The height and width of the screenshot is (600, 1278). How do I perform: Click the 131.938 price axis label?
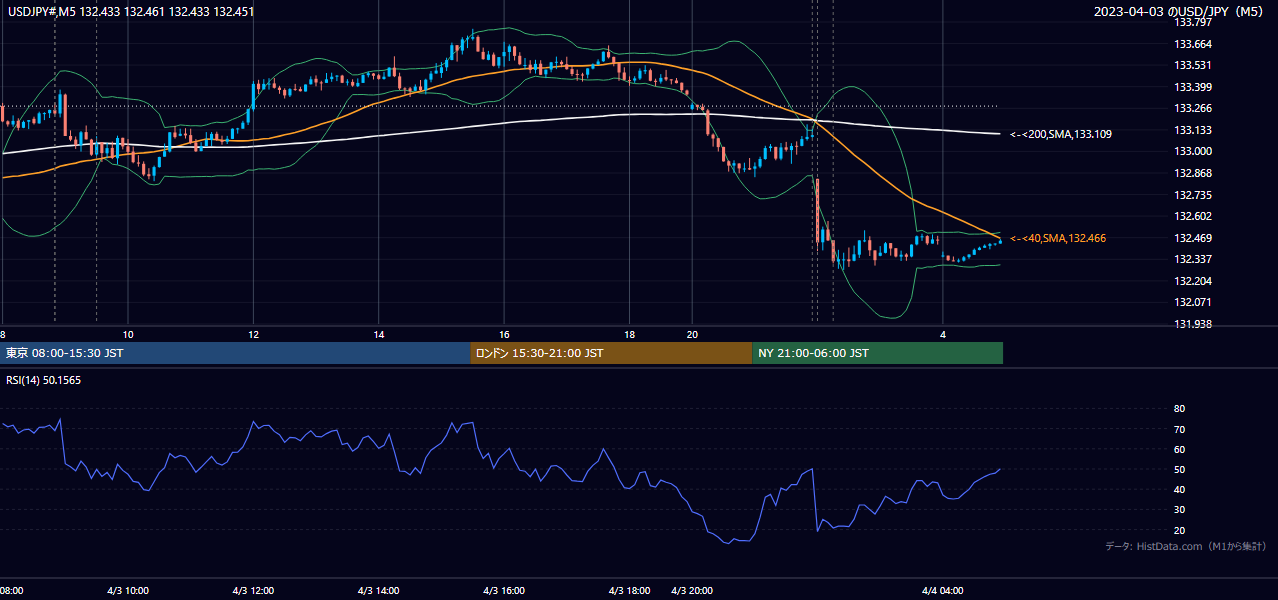[x=1192, y=324]
